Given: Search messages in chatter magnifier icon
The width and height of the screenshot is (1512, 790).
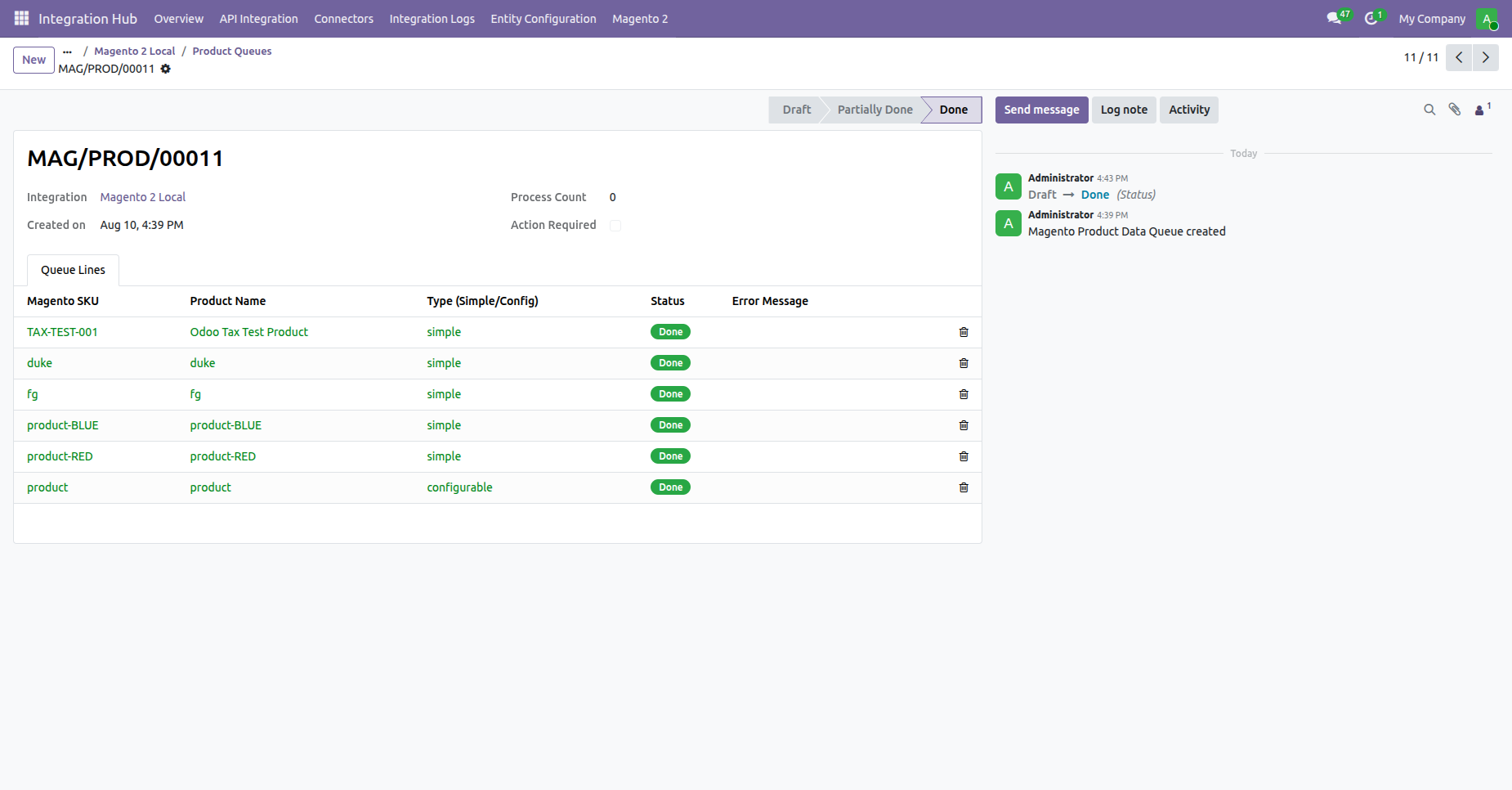Looking at the screenshot, I should [x=1429, y=110].
